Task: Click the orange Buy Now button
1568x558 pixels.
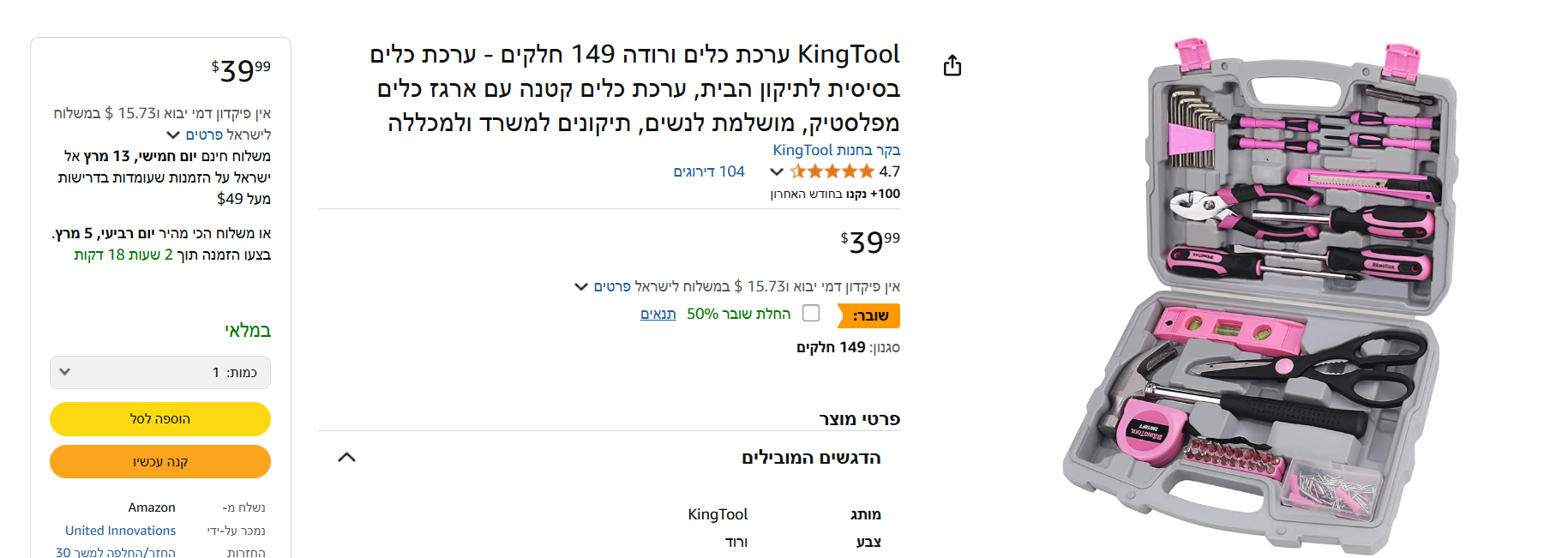Action: pyautogui.click(x=160, y=462)
